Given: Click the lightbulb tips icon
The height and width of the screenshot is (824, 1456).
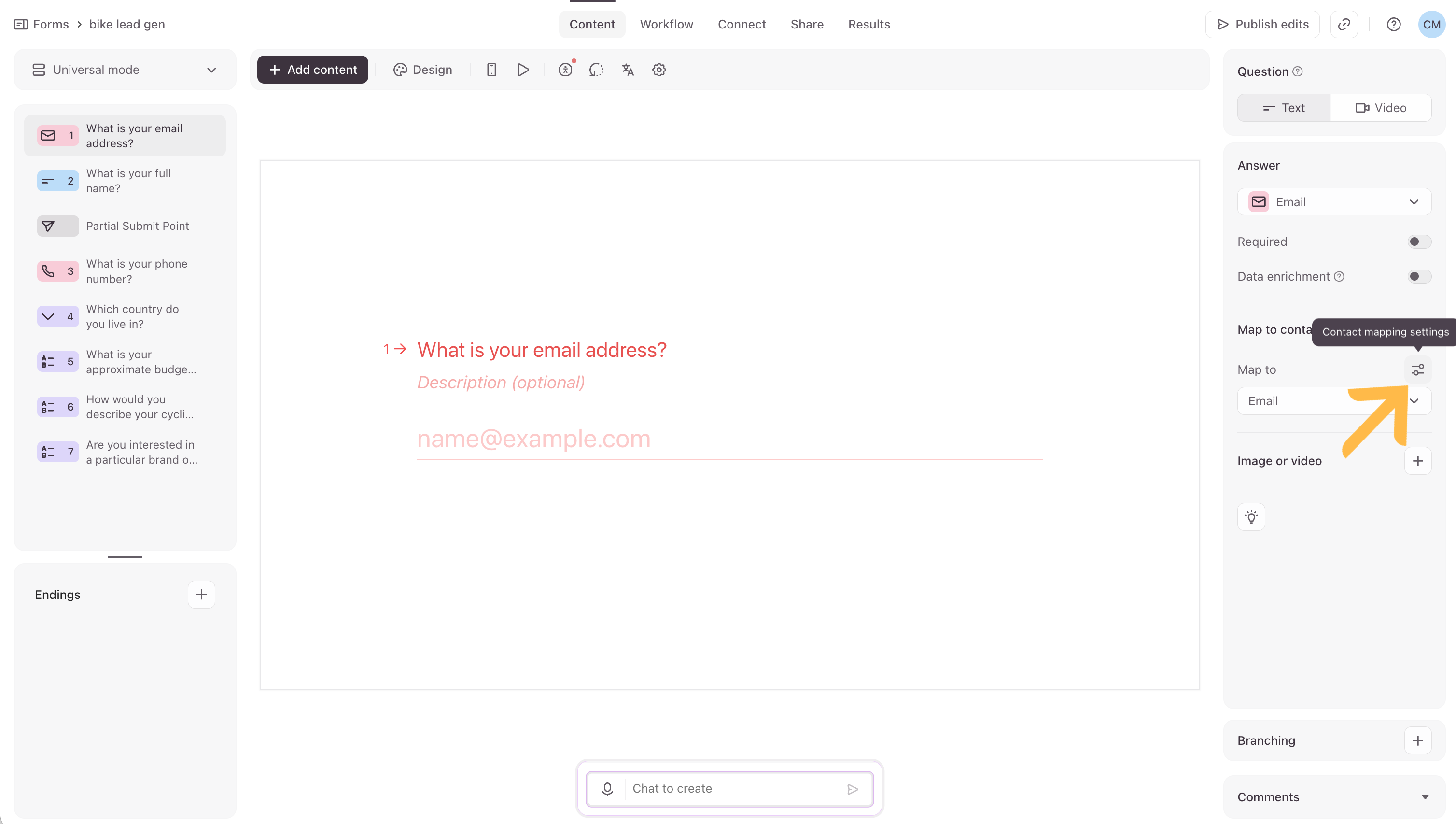Looking at the screenshot, I should (x=1251, y=517).
